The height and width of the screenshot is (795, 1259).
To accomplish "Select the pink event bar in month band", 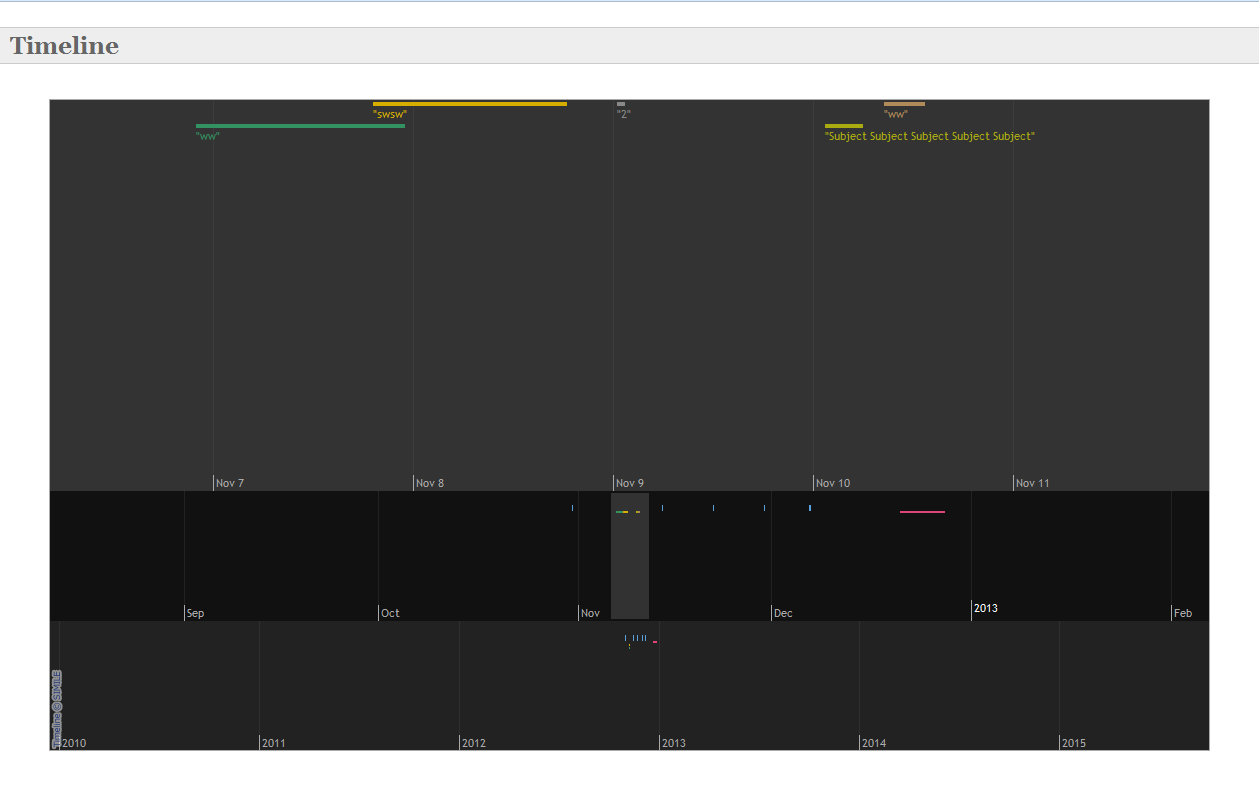I will [922, 512].
